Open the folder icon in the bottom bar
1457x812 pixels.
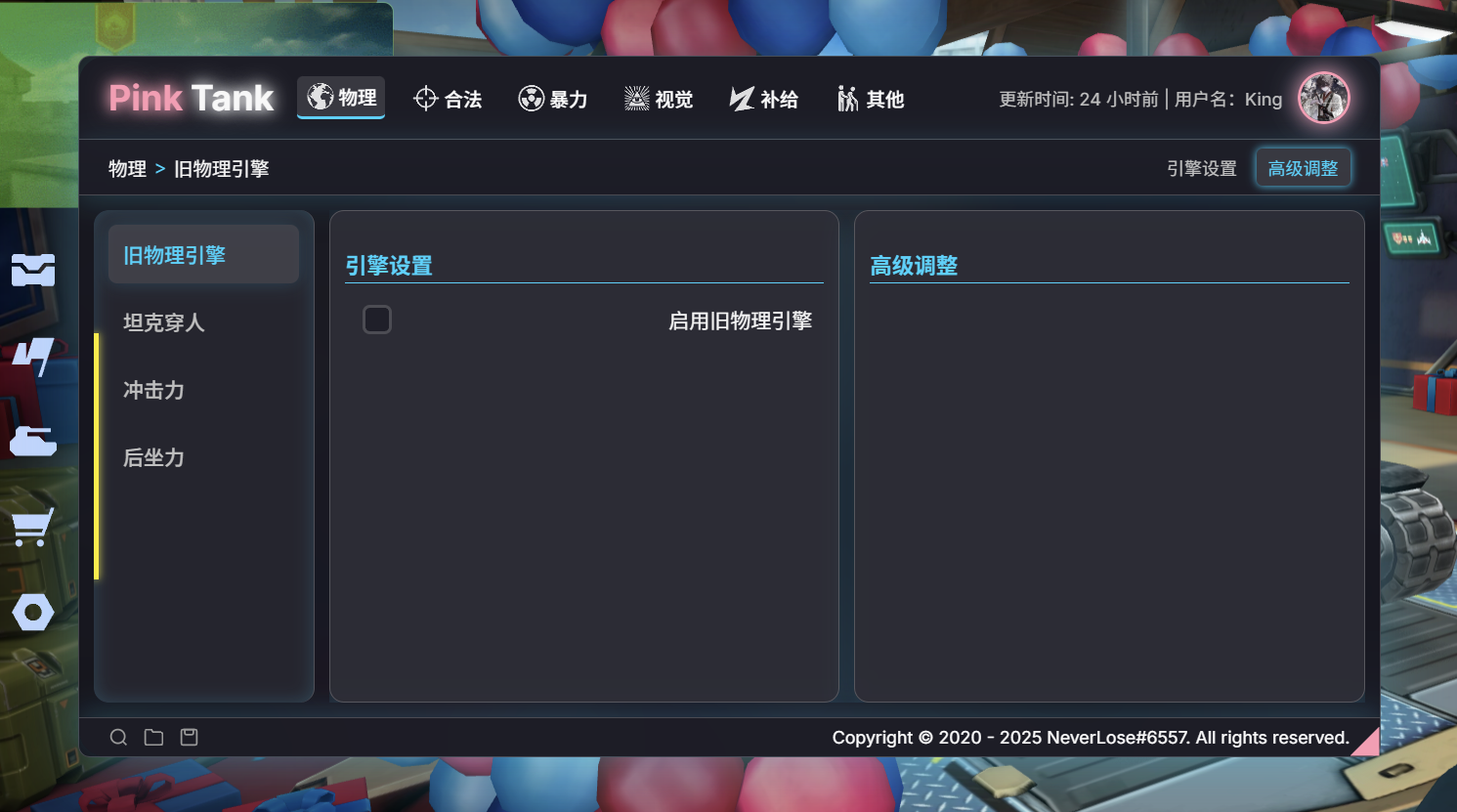click(153, 737)
